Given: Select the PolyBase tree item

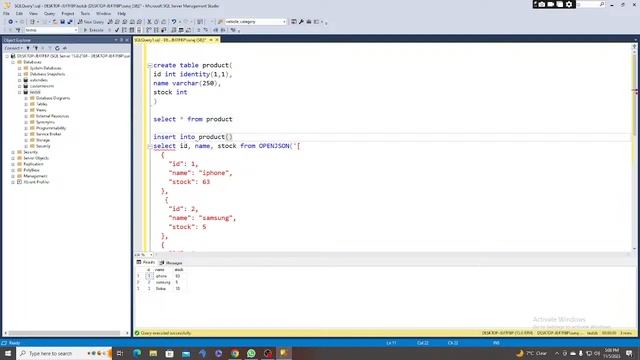Looking at the screenshot, I should click(x=31, y=170).
